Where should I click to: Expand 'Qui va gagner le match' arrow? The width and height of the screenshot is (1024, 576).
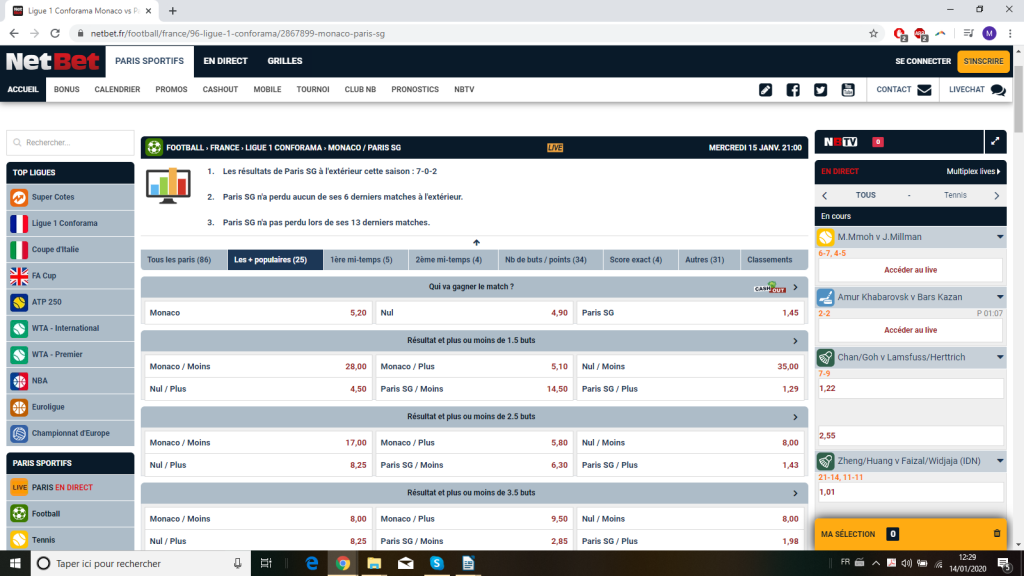click(x=795, y=287)
